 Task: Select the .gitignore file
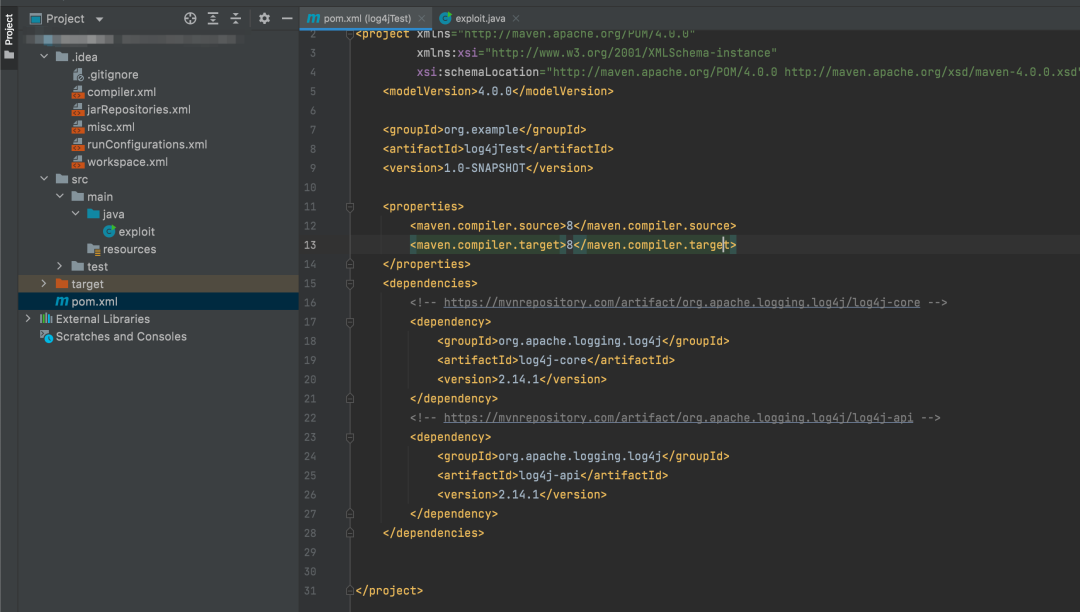click(112, 74)
